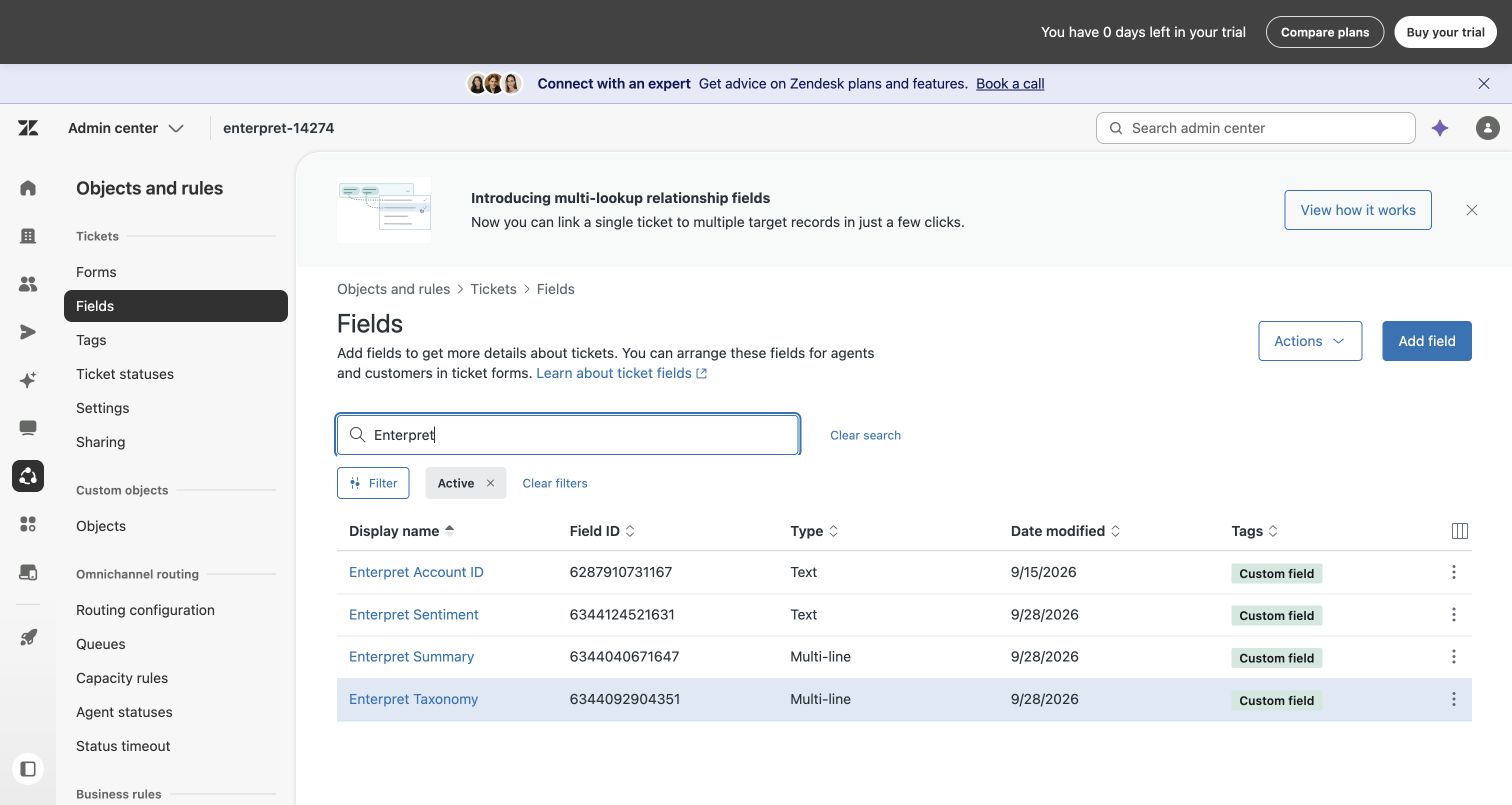
Task: Open the Enterpret Summary field
Action: point(411,657)
